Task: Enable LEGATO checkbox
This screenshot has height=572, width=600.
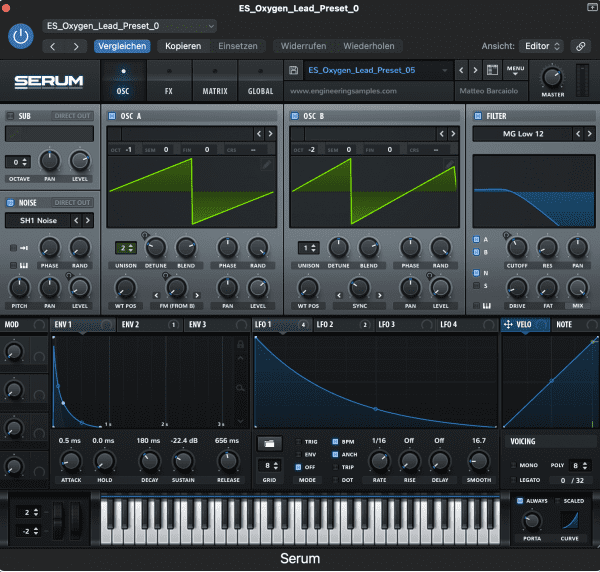Action: tap(514, 480)
